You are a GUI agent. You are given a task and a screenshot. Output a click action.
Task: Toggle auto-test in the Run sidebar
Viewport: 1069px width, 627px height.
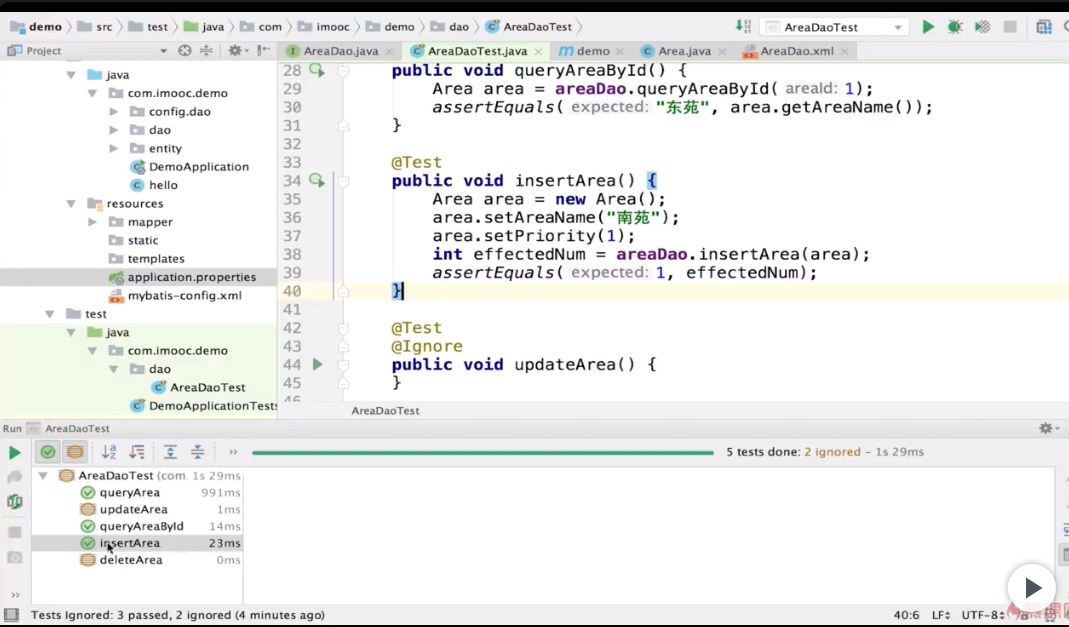[x=14, y=502]
